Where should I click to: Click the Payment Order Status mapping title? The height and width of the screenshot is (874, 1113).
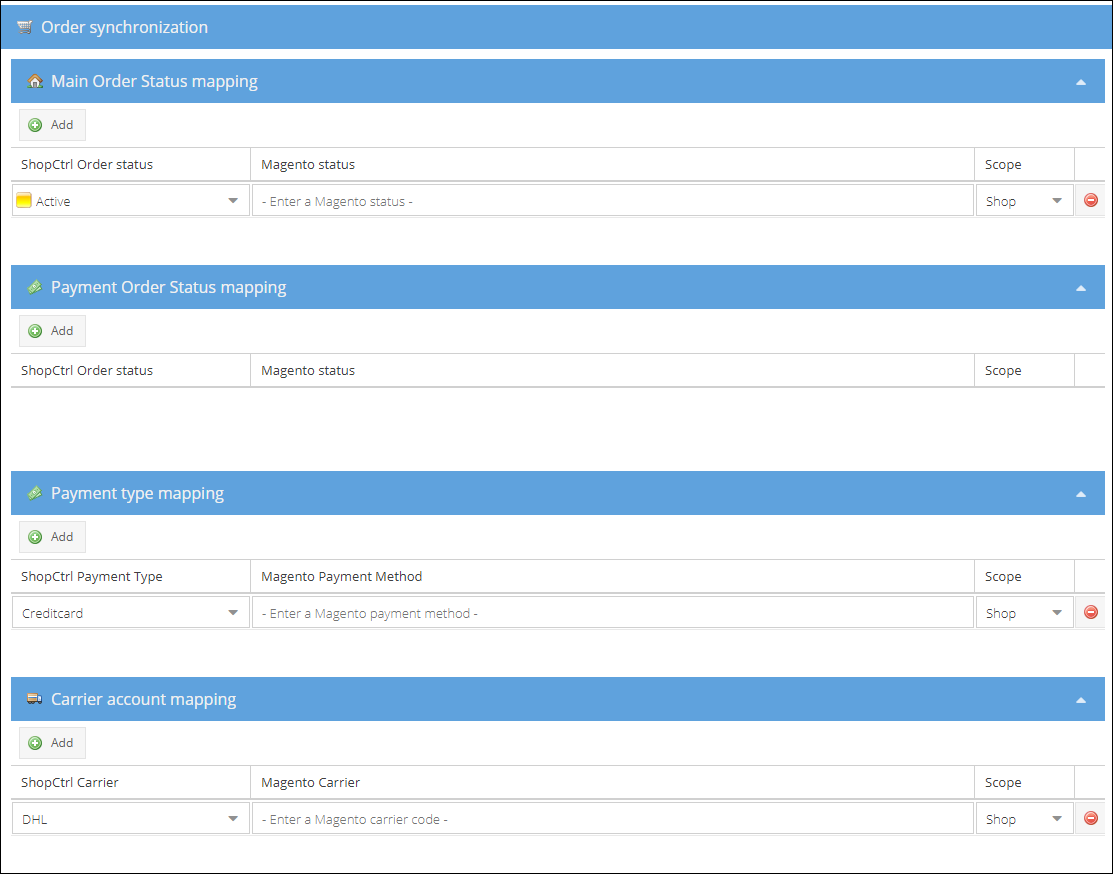[168, 287]
